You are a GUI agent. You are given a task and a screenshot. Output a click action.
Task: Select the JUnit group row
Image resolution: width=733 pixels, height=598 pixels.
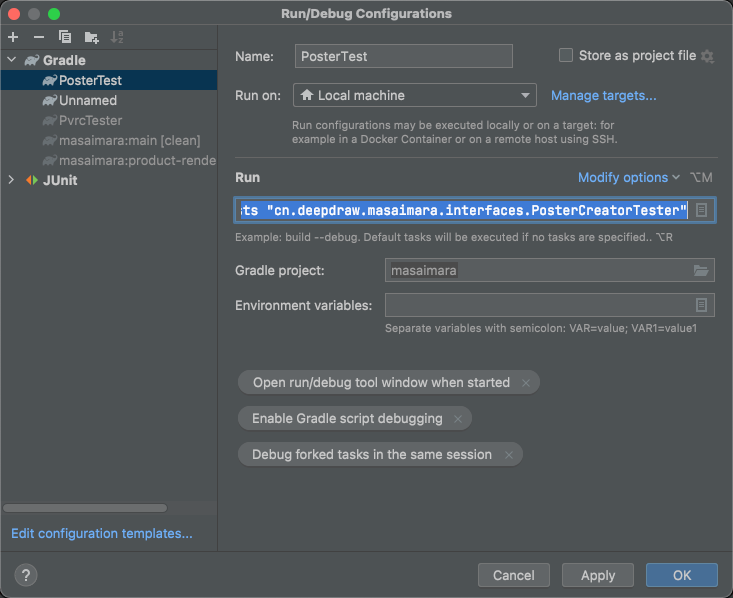coord(109,180)
